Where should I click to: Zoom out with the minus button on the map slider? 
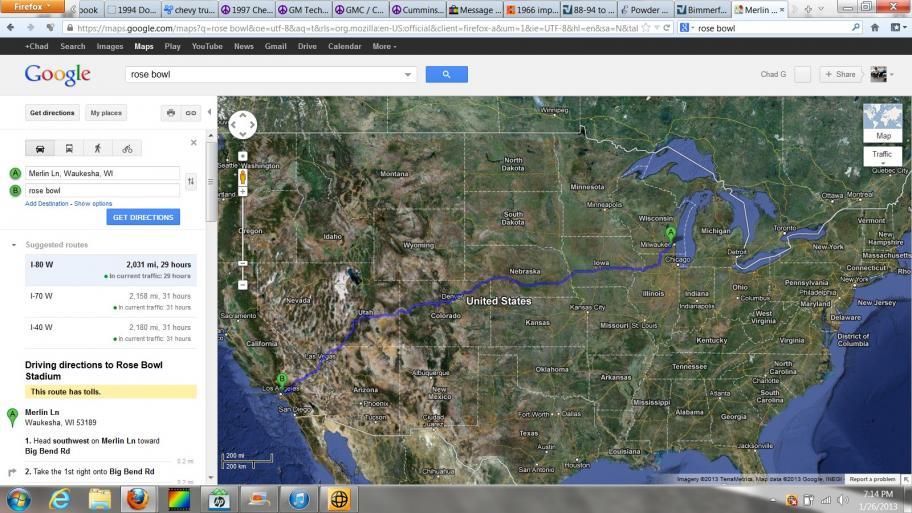coord(243,285)
